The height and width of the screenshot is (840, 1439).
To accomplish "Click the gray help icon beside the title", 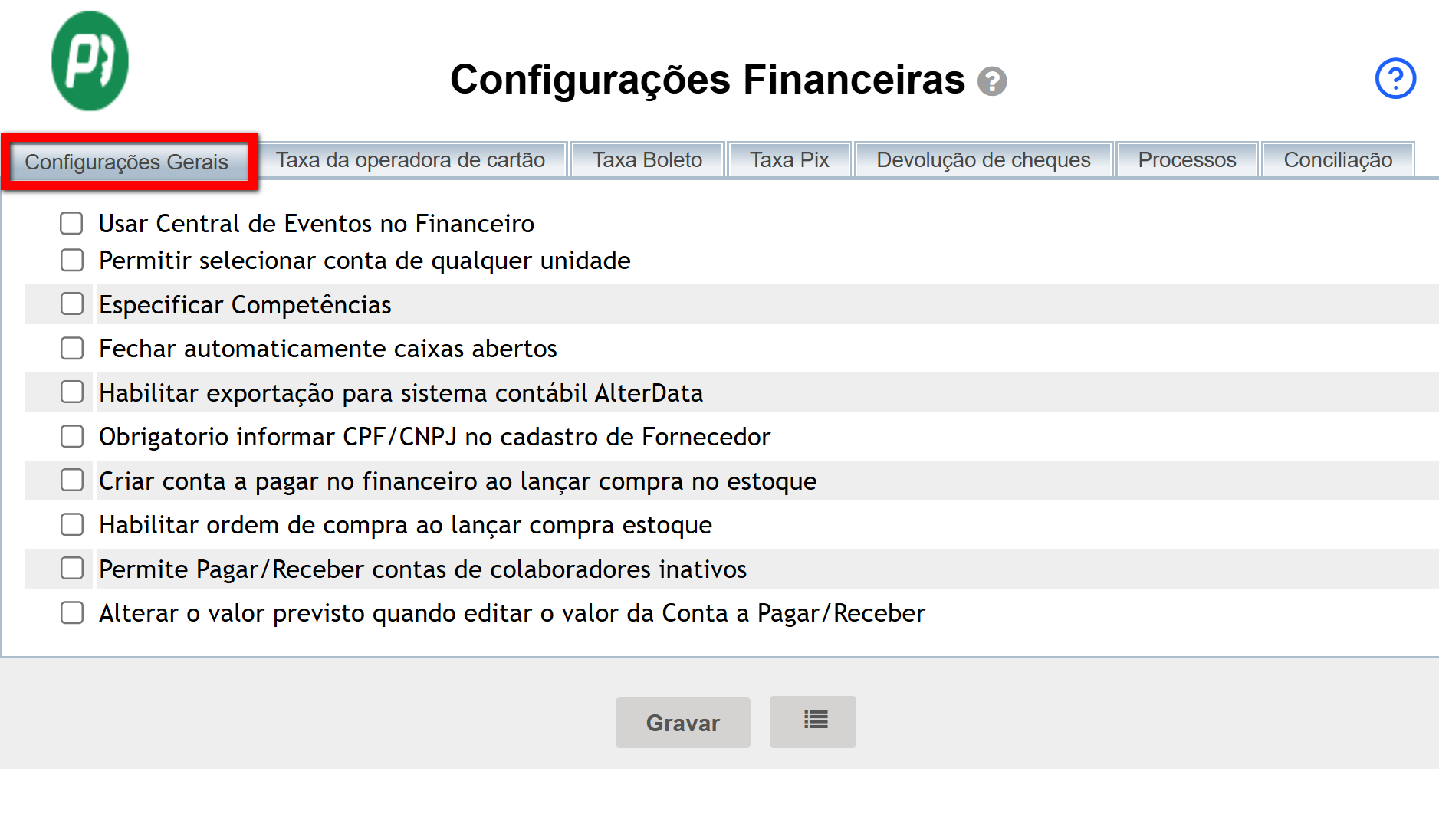I will pos(991,81).
